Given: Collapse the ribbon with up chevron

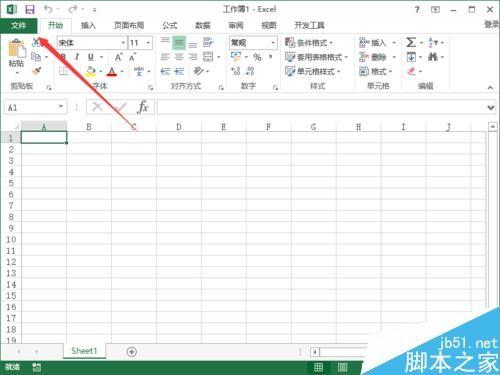Looking at the screenshot, I should tap(490, 88).
